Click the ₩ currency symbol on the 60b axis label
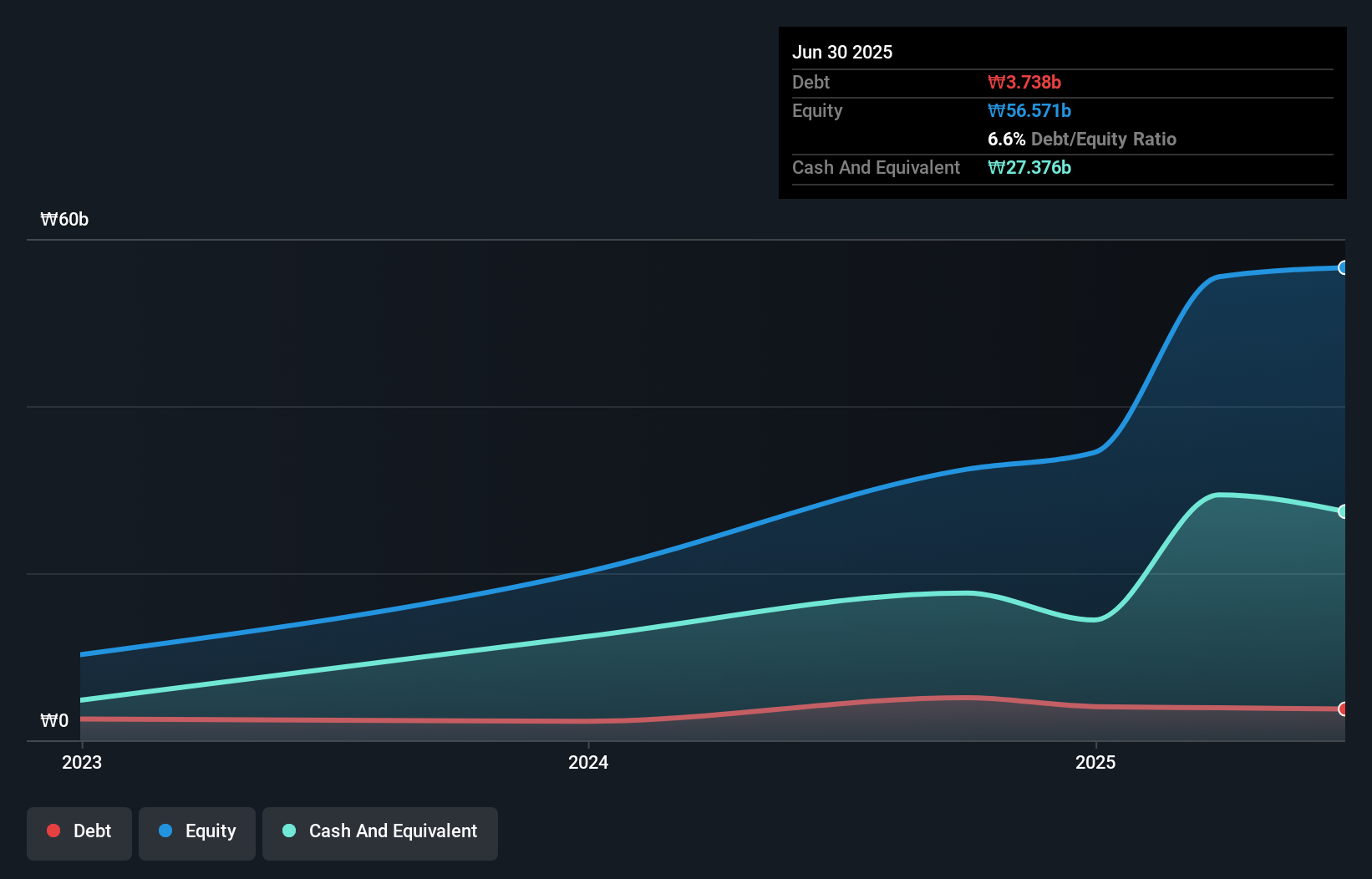 (48, 220)
